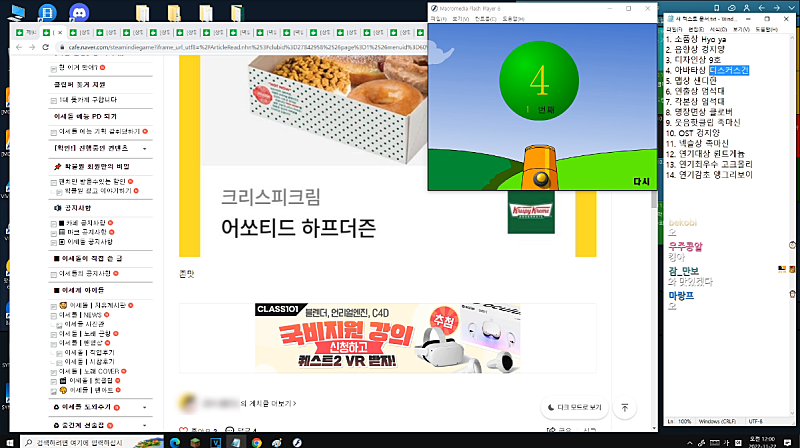
Task: Click the cafe.naver.com address bar
Action: [x=245, y=47]
